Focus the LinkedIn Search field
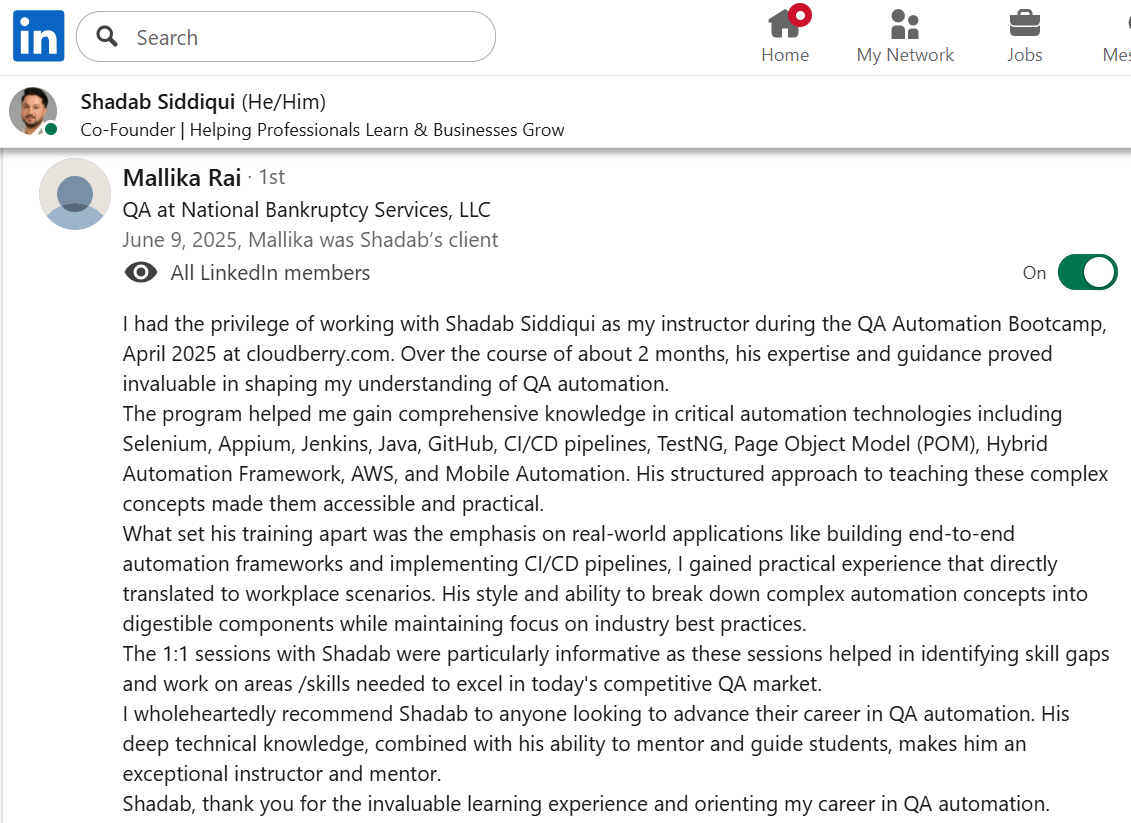The height and width of the screenshot is (823, 1131). pos(300,37)
